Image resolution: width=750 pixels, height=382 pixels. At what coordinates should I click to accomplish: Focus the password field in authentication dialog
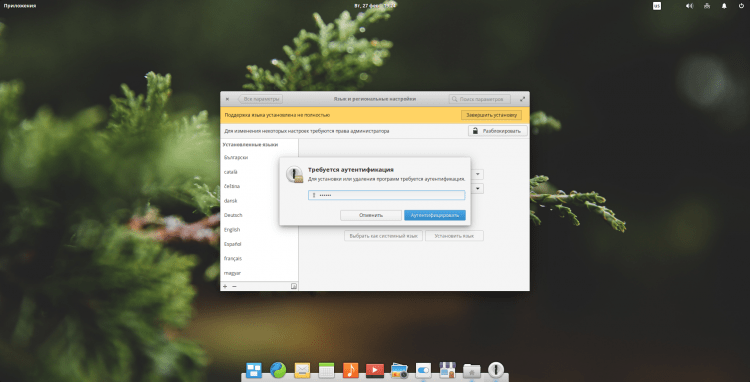(x=386, y=195)
